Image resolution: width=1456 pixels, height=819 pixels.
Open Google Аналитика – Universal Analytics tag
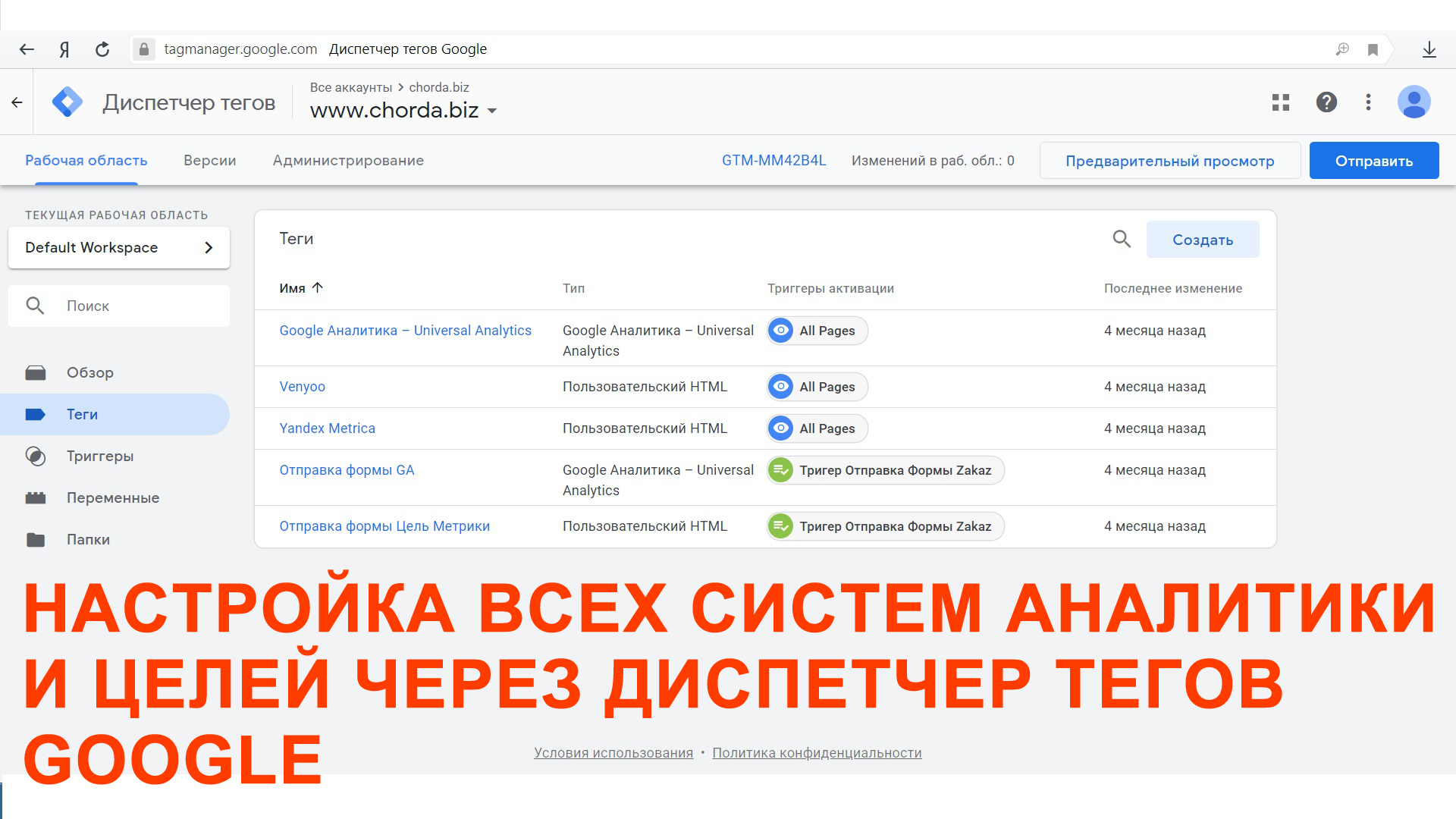click(406, 331)
